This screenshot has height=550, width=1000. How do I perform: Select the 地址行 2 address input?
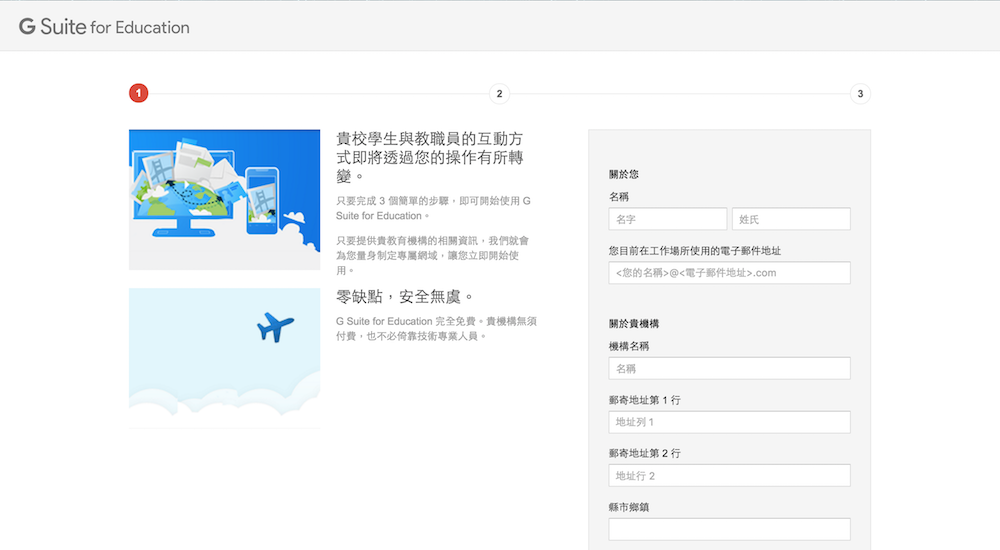click(729, 476)
